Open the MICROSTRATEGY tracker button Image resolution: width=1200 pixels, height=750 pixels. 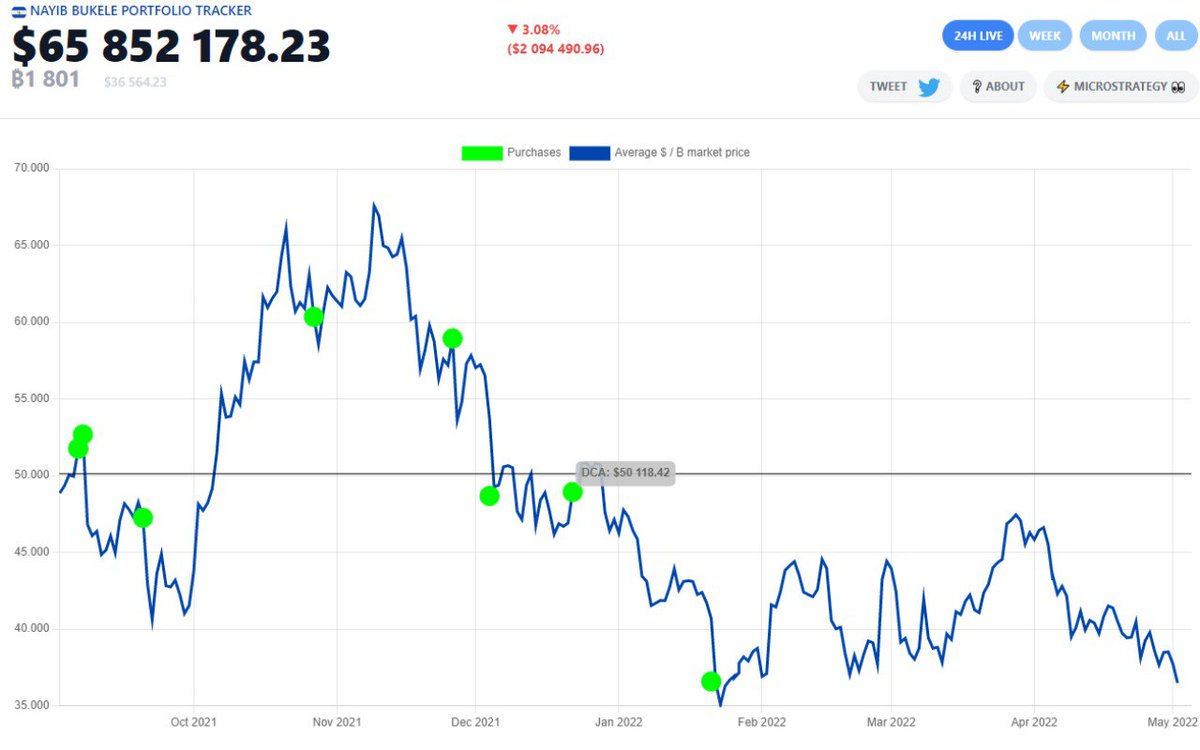[1120, 87]
